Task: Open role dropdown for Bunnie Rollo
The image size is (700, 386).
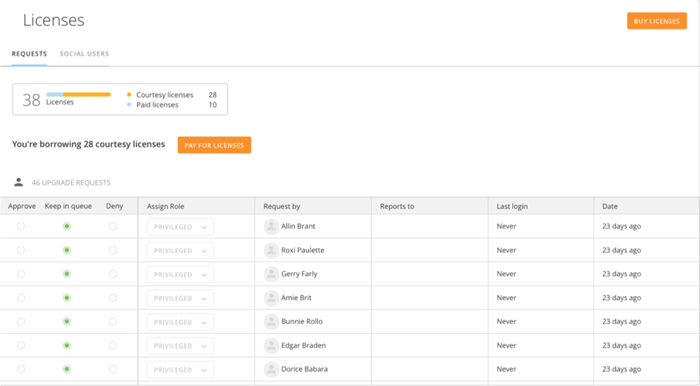Action: point(180,322)
